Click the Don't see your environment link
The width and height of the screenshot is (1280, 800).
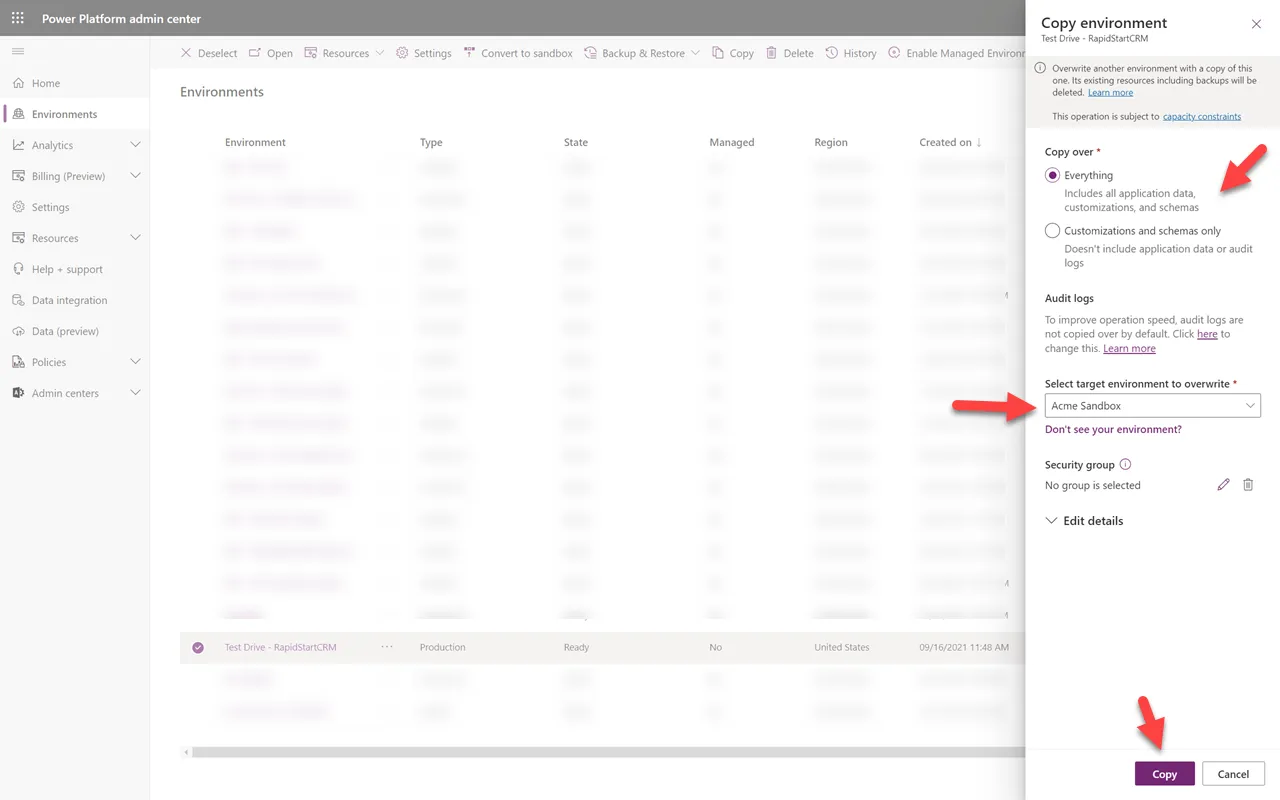pos(1113,428)
